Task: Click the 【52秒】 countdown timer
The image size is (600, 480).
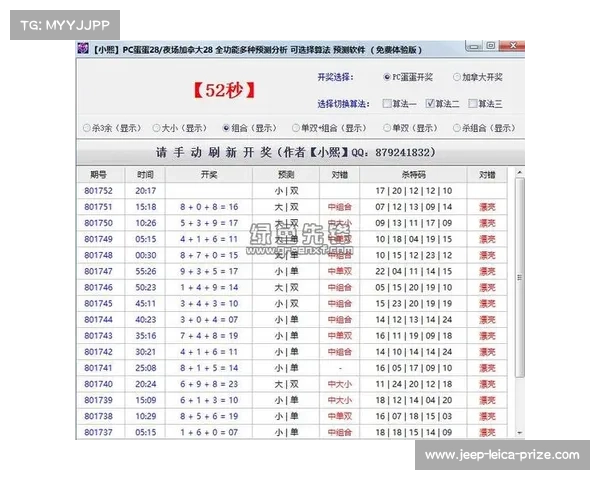Action: (x=224, y=90)
